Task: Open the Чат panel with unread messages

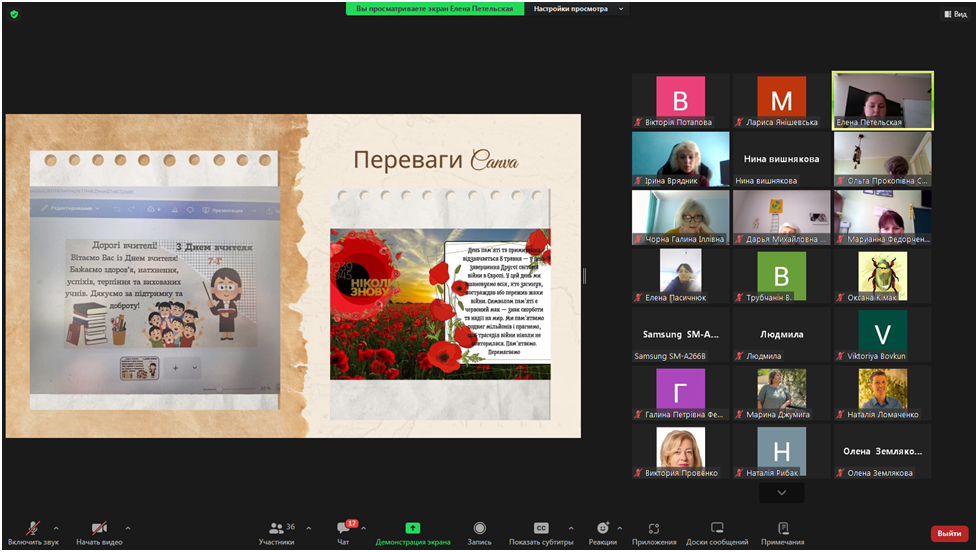Action: pyautogui.click(x=343, y=532)
